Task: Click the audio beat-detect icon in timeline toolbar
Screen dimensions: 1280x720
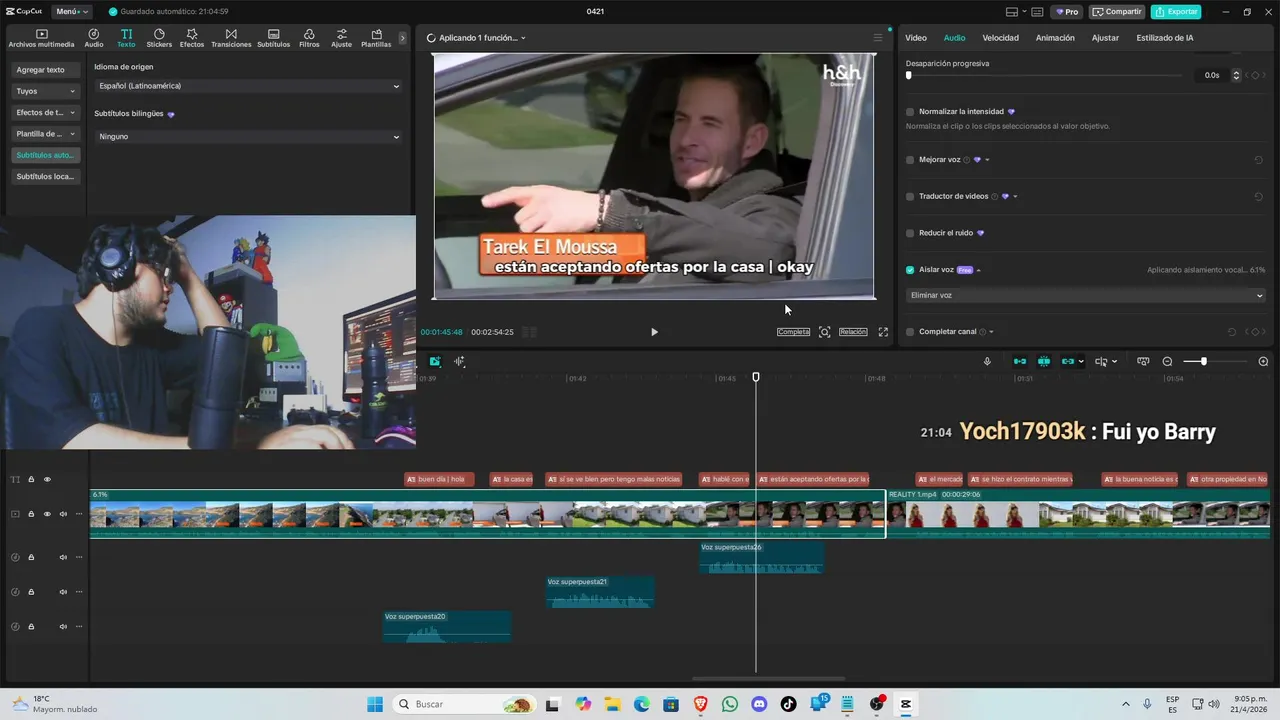Action: pyautogui.click(x=459, y=361)
